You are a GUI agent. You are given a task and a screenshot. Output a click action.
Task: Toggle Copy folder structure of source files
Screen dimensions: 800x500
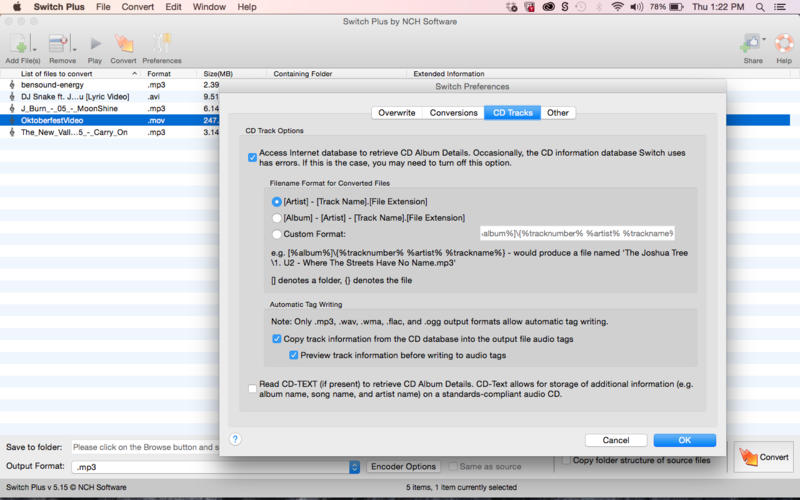[566, 460]
